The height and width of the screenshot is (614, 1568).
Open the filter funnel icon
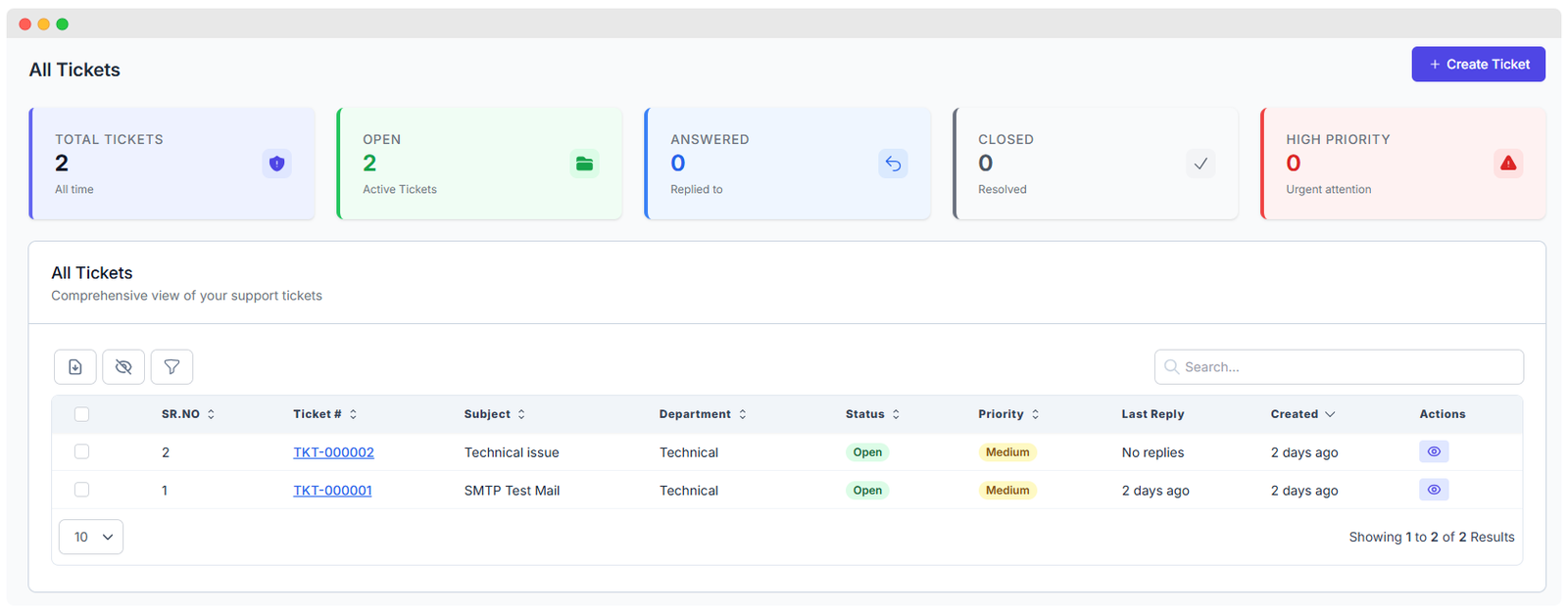coord(171,367)
